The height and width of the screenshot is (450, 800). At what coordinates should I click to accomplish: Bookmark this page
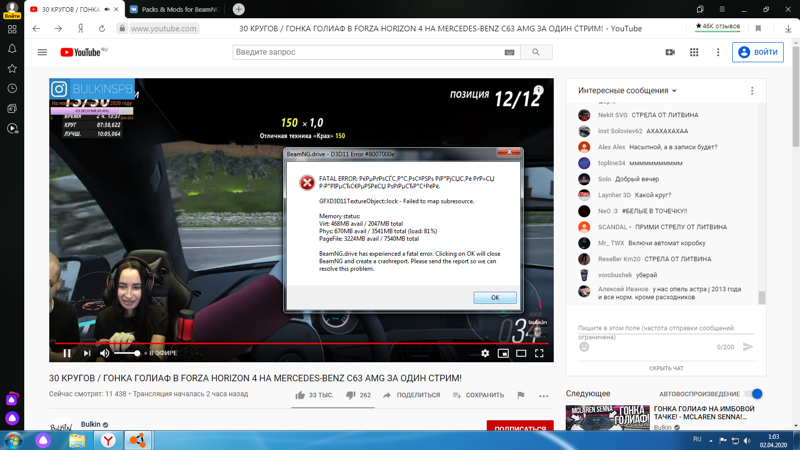[758, 29]
